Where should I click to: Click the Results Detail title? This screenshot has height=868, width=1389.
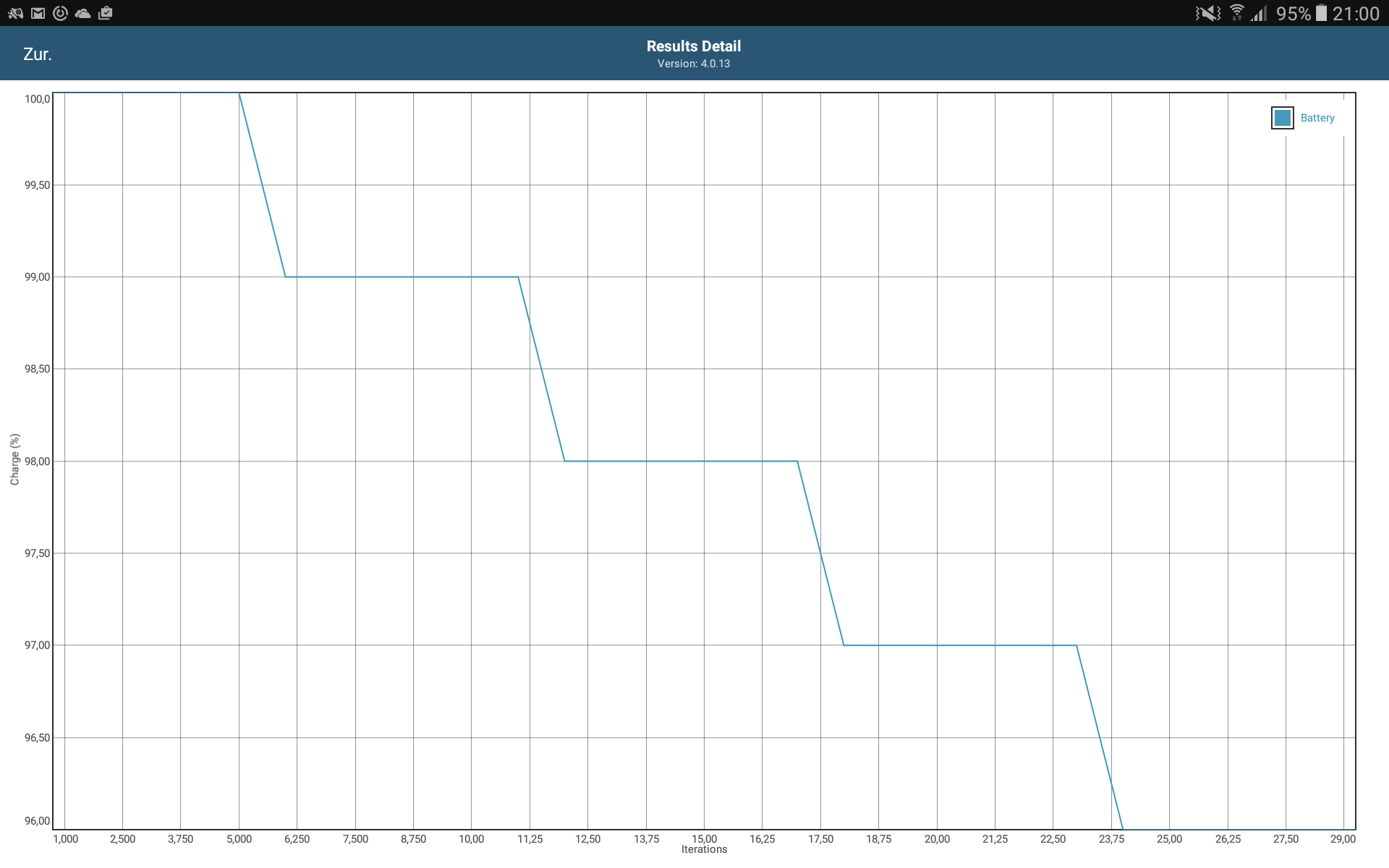[694, 46]
